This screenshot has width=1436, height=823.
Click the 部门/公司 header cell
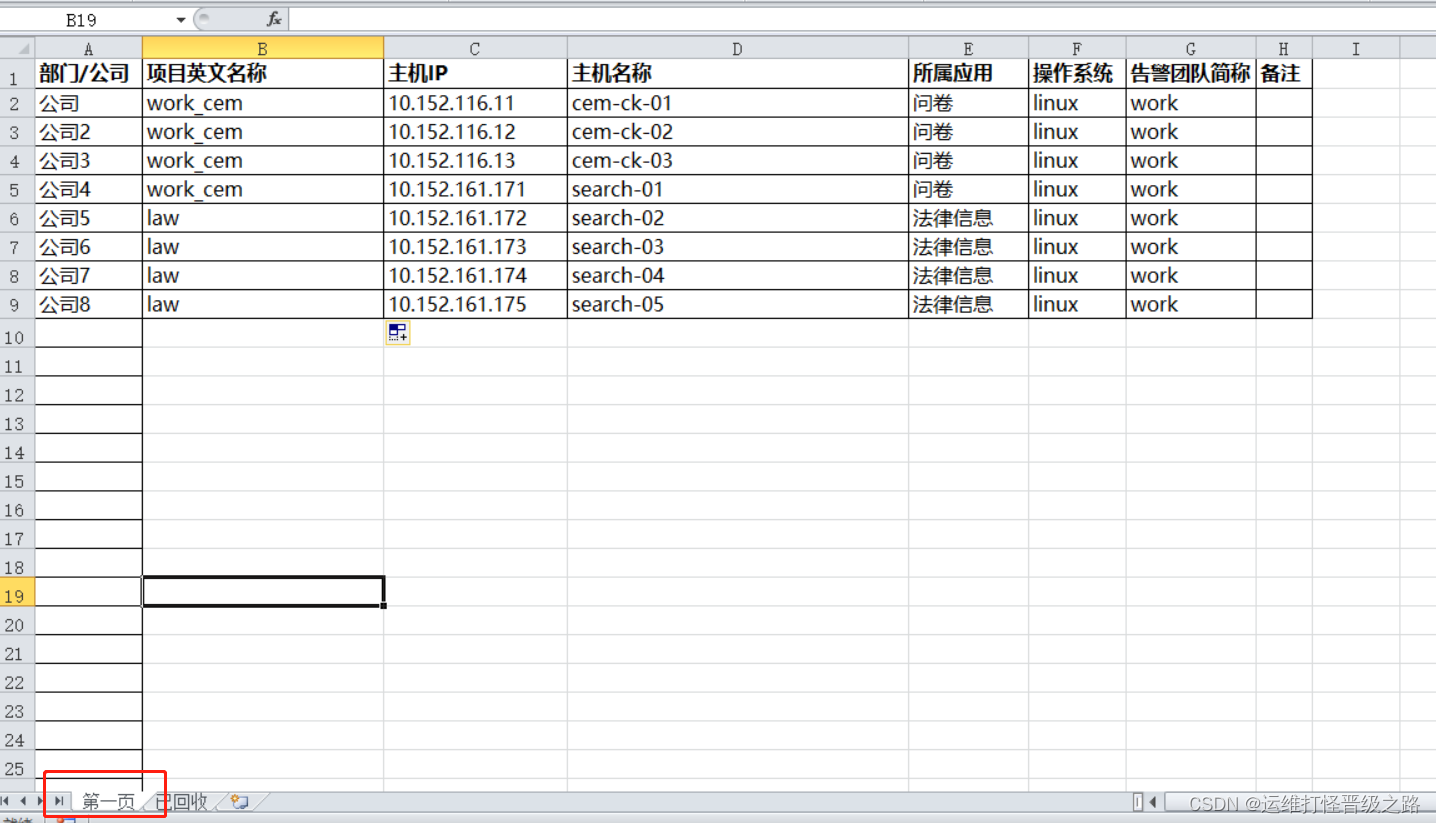coord(89,74)
